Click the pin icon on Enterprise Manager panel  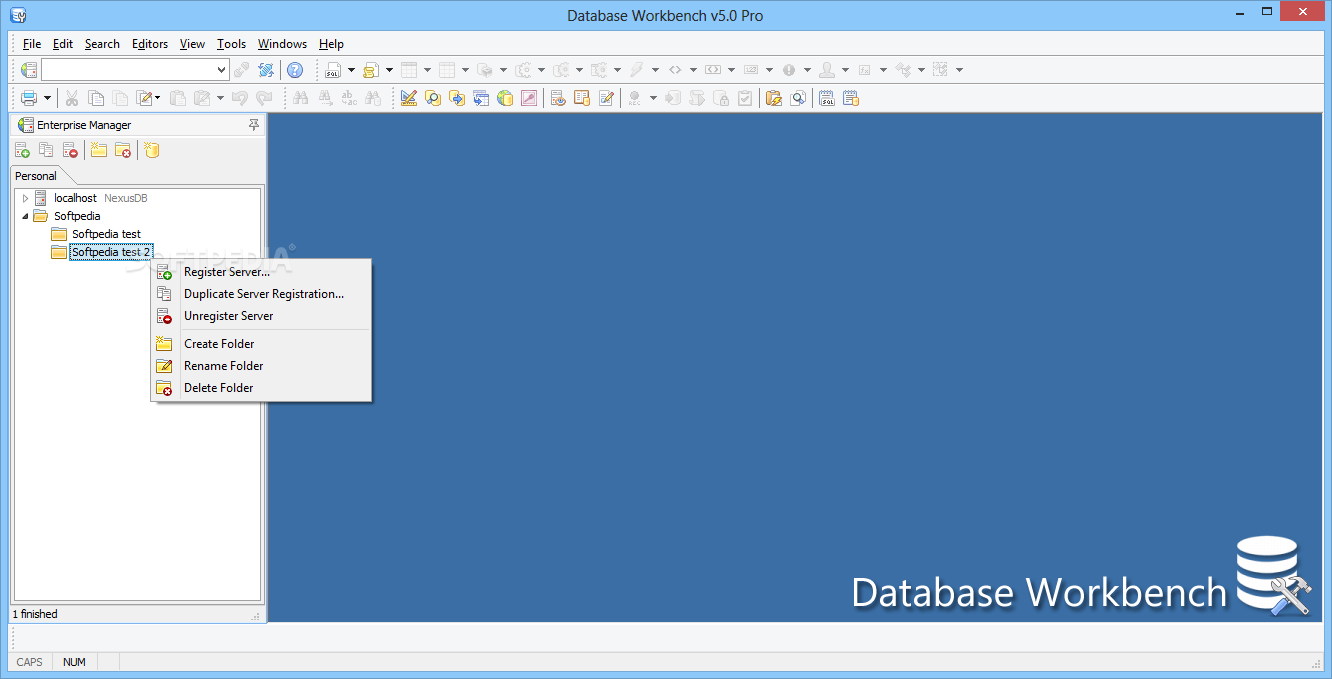(x=254, y=125)
